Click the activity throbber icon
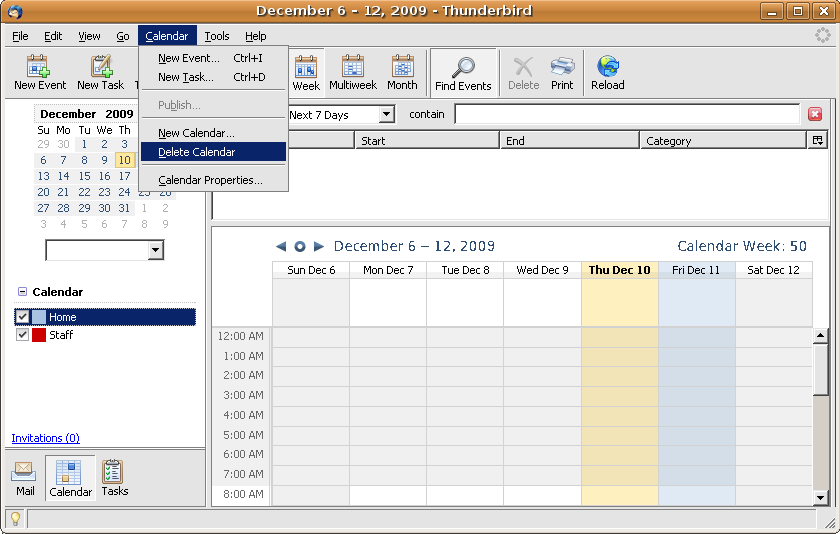Image resolution: width=840 pixels, height=534 pixels. click(x=822, y=35)
